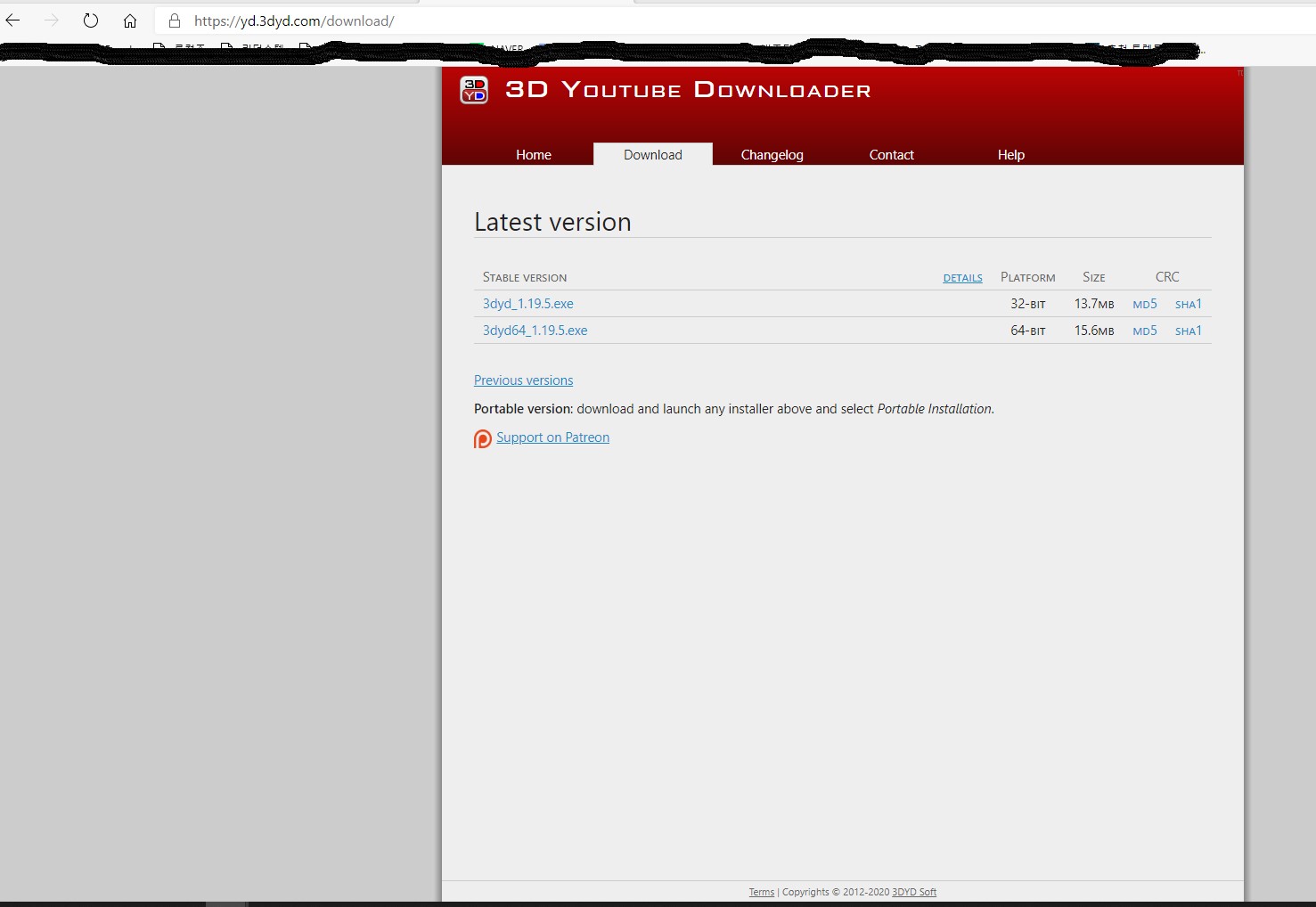Image resolution: width=1316 pixels, height=907 pixels.
Task: Click the browser forward arrow
Action: 52,20
